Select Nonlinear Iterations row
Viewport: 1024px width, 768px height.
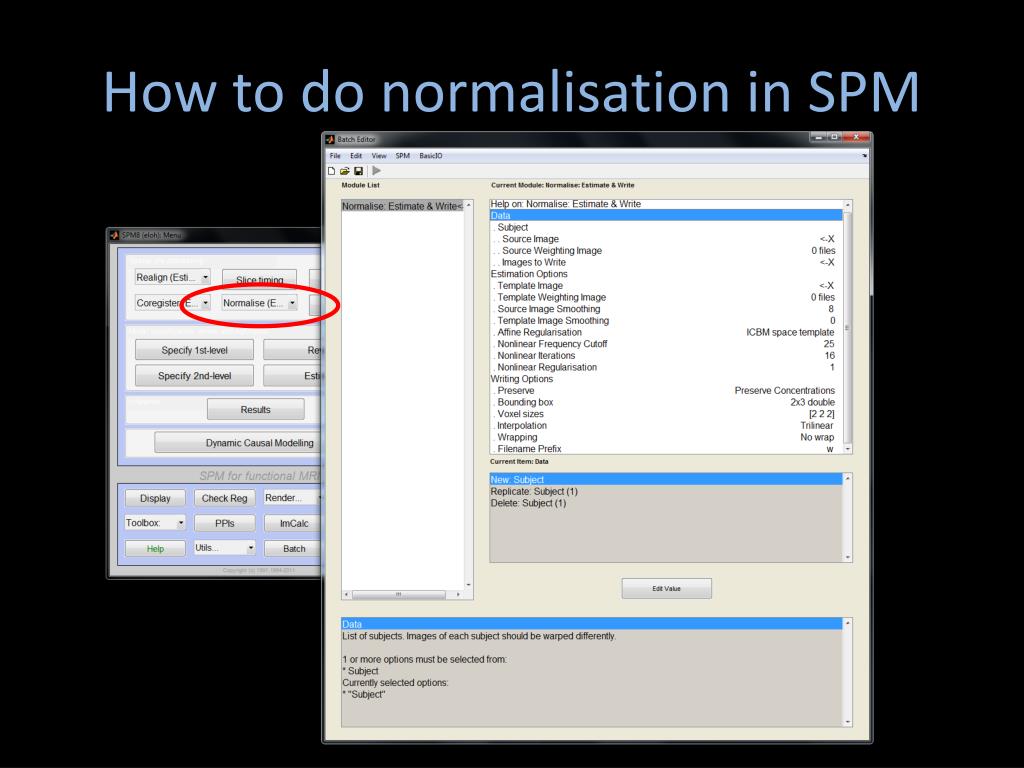(666, 356)
